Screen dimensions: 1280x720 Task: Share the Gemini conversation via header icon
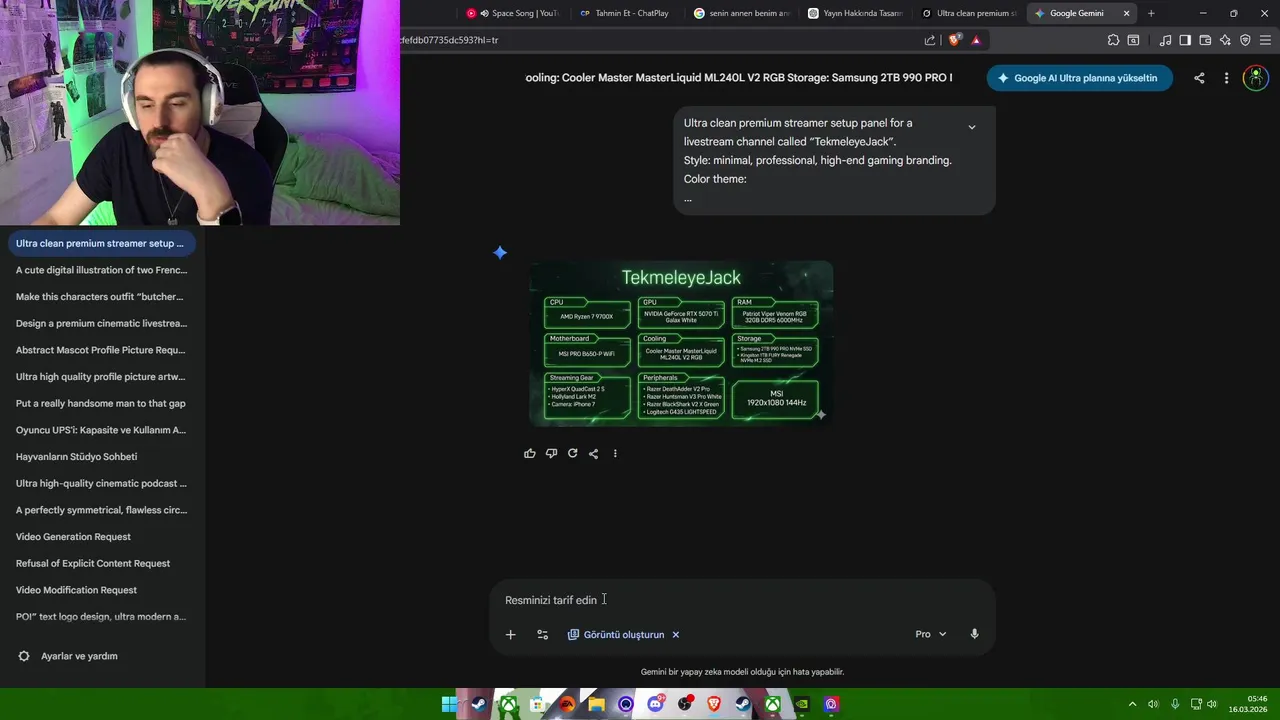coord(1199,78)
